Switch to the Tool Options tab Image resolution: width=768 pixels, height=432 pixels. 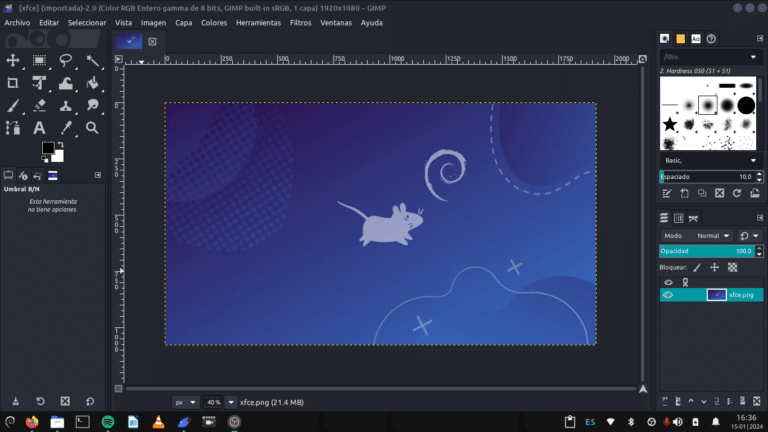[x=8, y=175]
